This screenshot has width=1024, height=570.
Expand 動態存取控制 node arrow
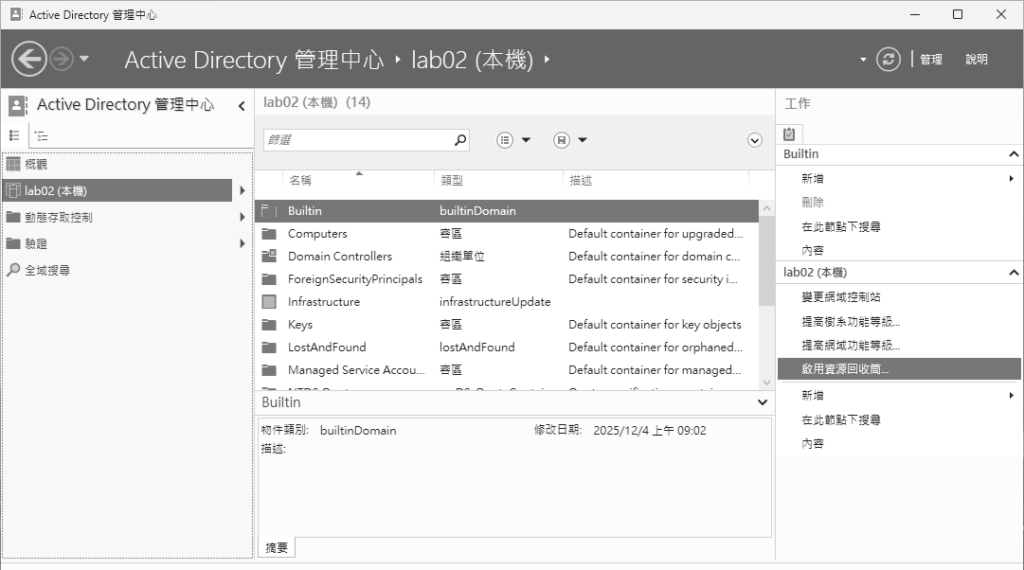(x=242, y=217)
